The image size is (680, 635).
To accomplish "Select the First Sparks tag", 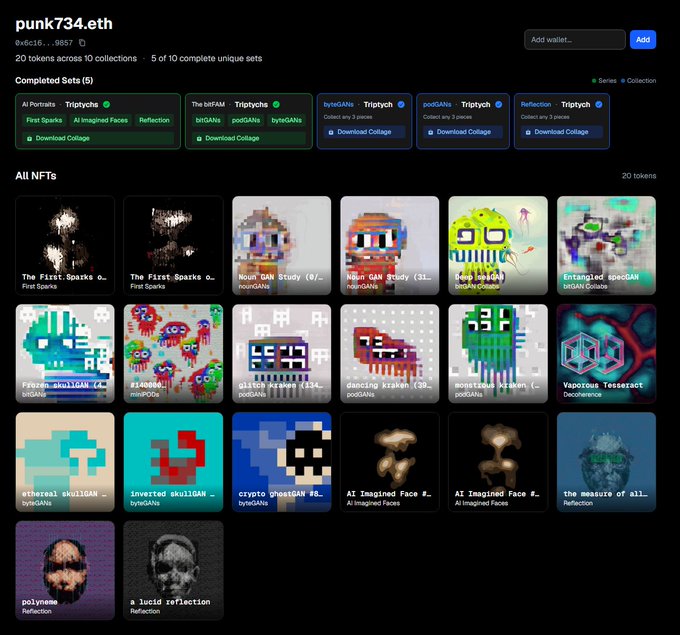I will pyautogui.click(x=44, y=120).
